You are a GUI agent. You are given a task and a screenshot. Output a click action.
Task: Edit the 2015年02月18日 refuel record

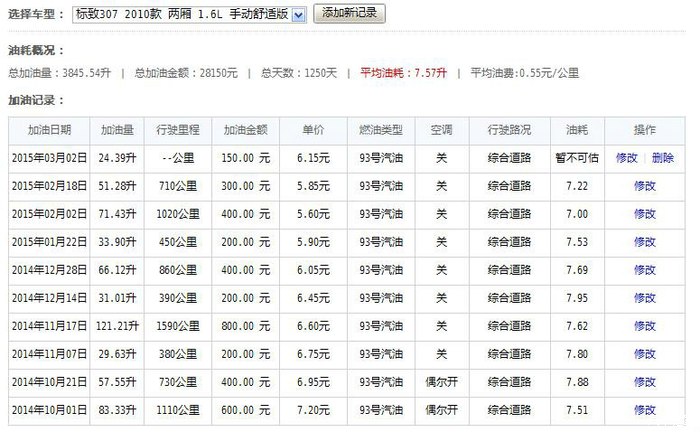(x=644, y=186)
